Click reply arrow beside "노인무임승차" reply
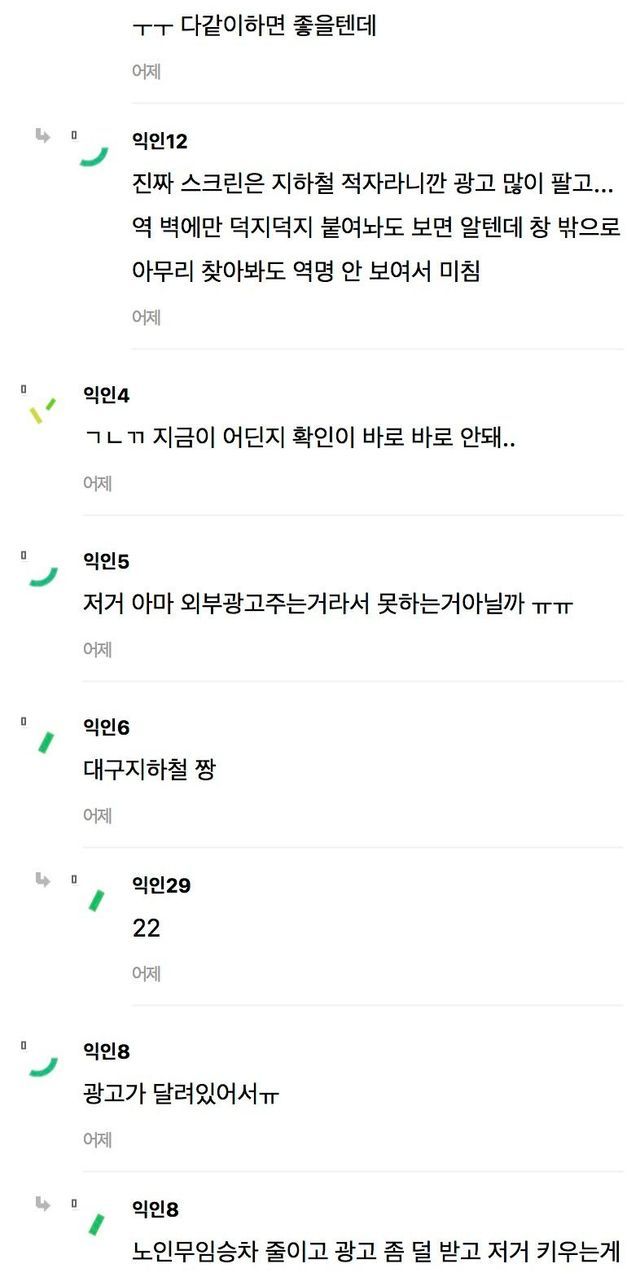 coord(42,1204)
